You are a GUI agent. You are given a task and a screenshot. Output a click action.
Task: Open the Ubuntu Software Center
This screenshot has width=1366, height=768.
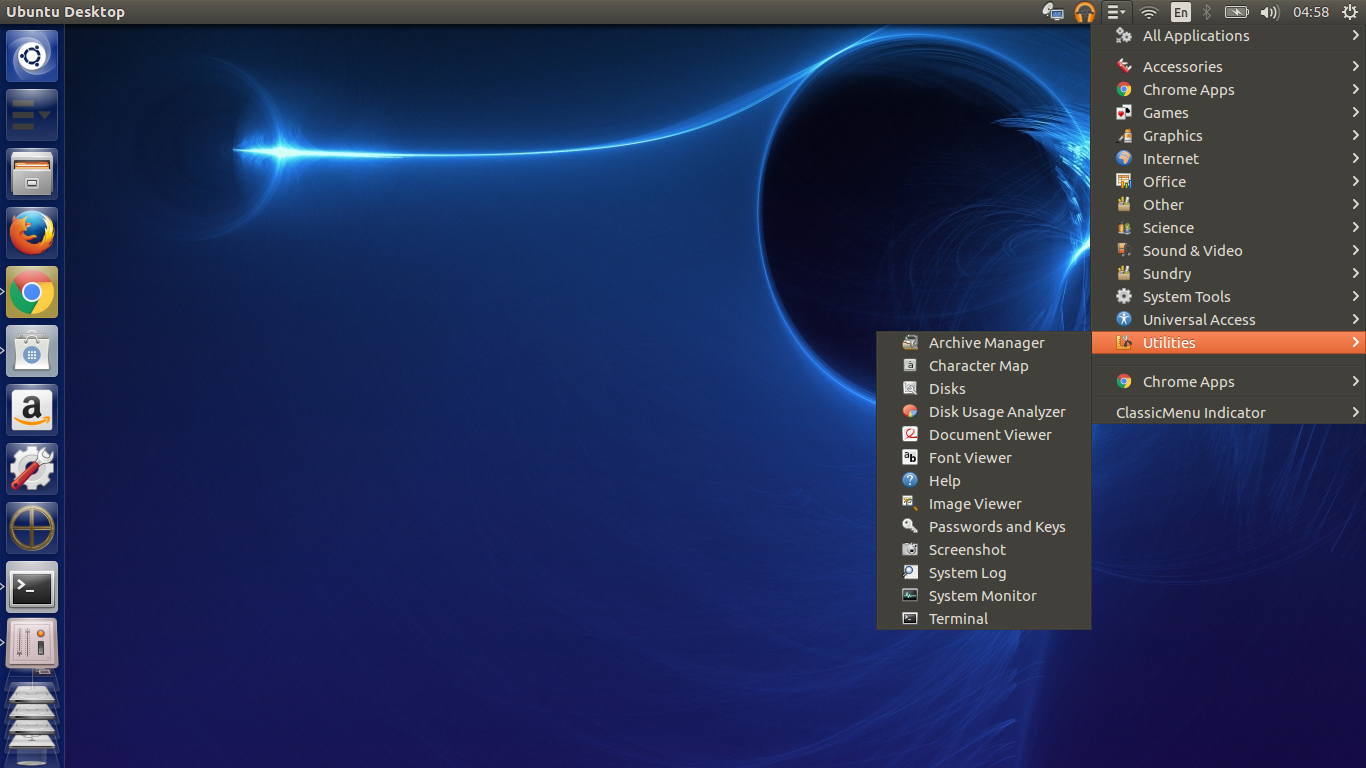coord(32,351)
